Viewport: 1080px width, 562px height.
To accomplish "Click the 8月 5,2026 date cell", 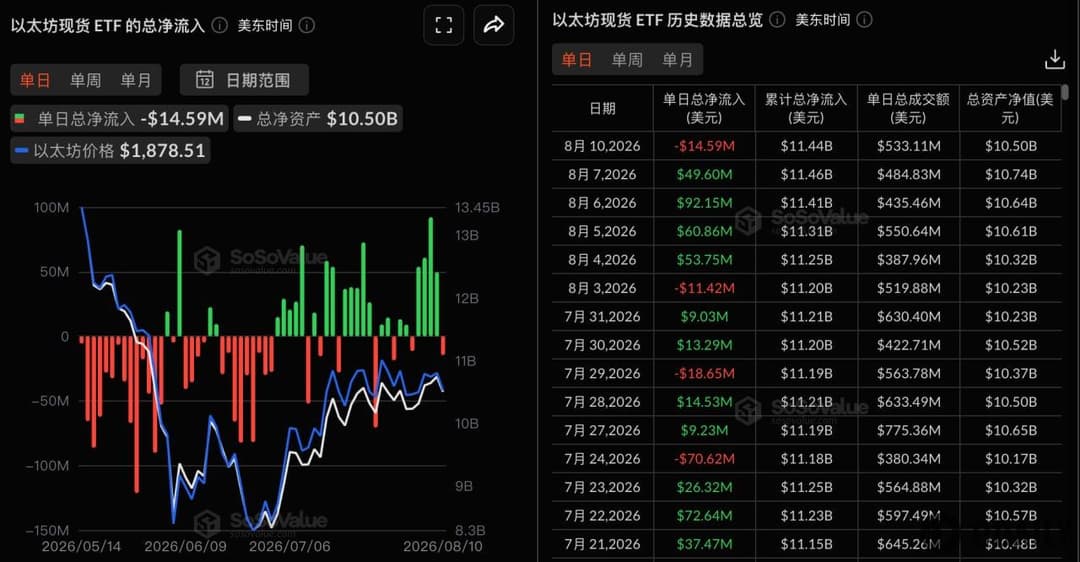I will click(x=602, y=231).
